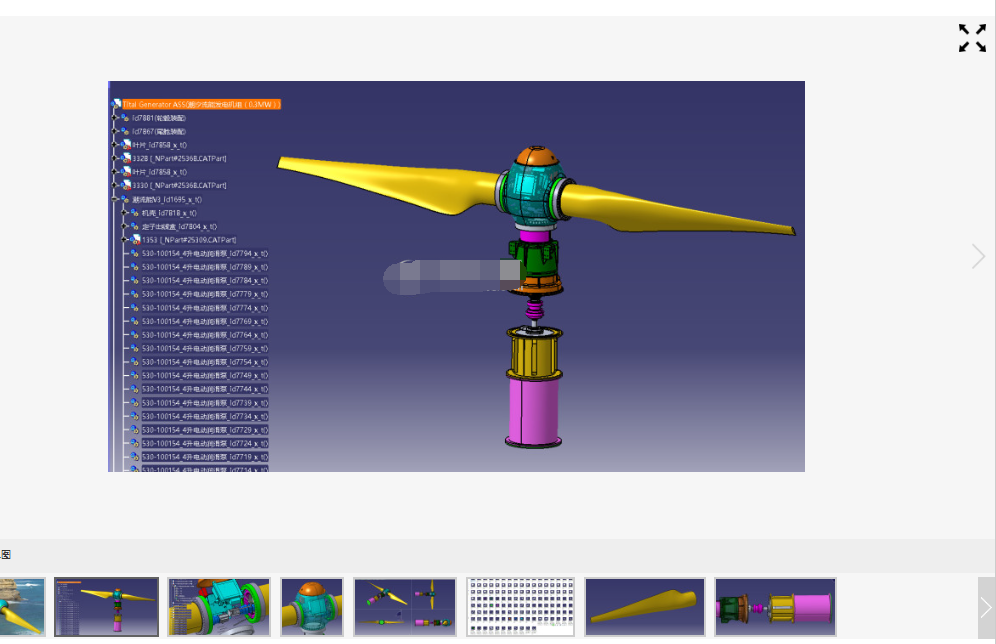Expand the 3330 NPart tree node
This screenshot has height=644, width=996.
(115, 185)
